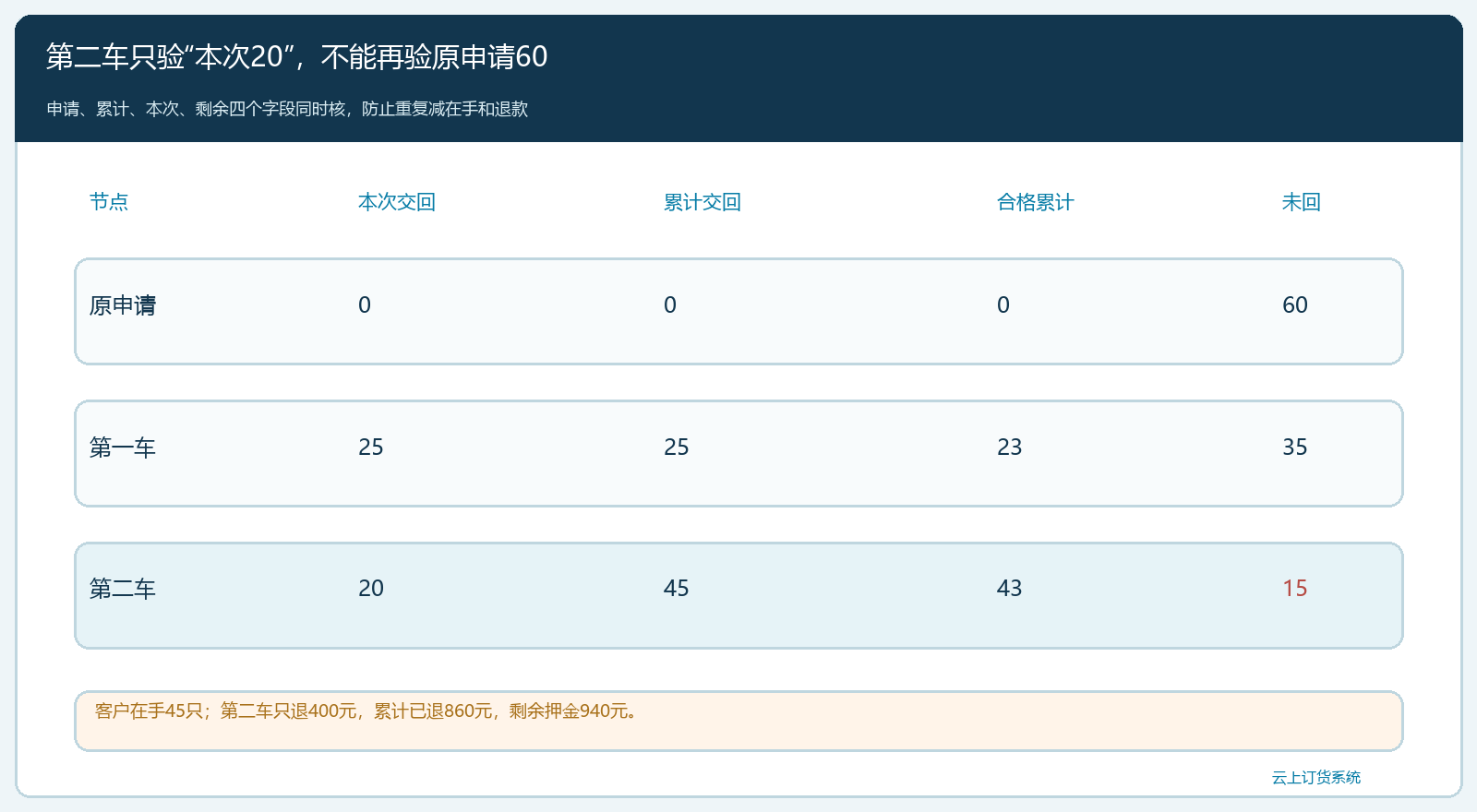The image size is (1477, 812).
Task: Click the 合格累计 column header
Action: (x=1036, y=202)
